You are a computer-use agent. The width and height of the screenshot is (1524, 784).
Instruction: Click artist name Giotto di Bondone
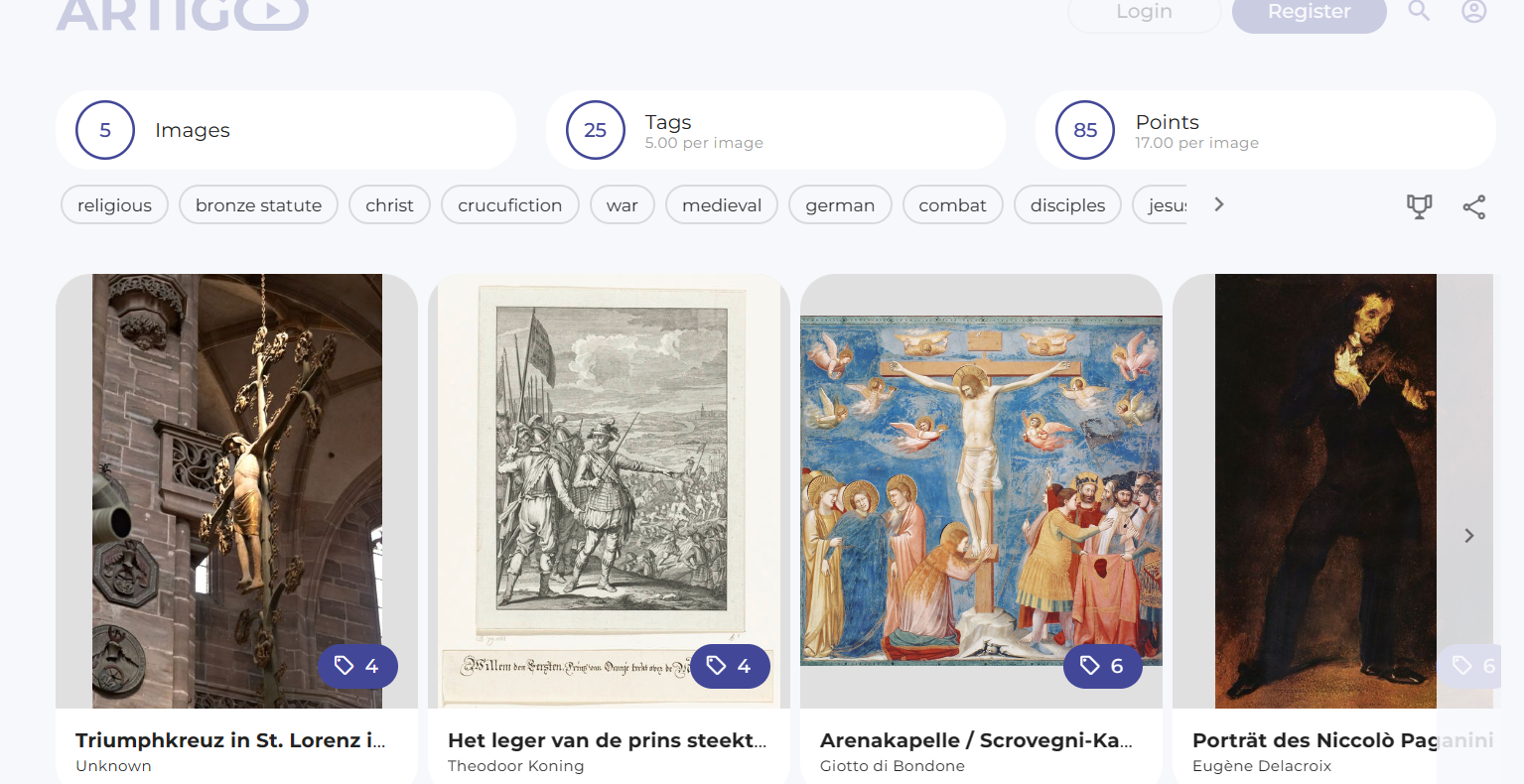click(892, 766)
